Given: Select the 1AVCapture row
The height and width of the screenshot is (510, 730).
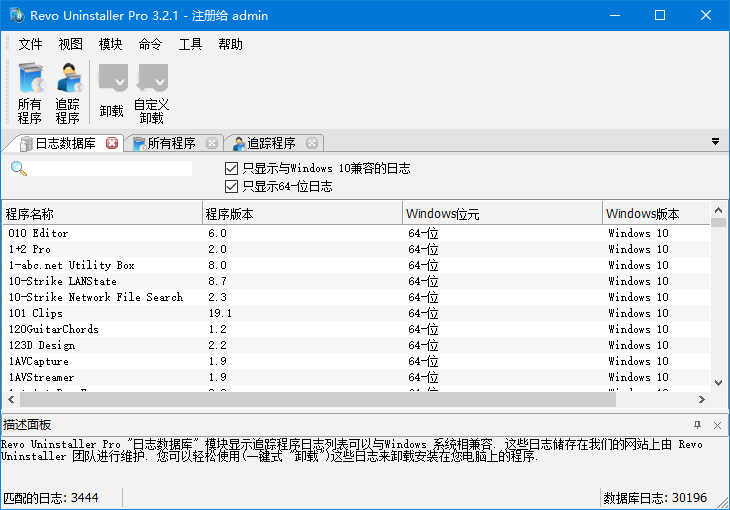Looking at the screenshot, I should click(x=356, y=361).
